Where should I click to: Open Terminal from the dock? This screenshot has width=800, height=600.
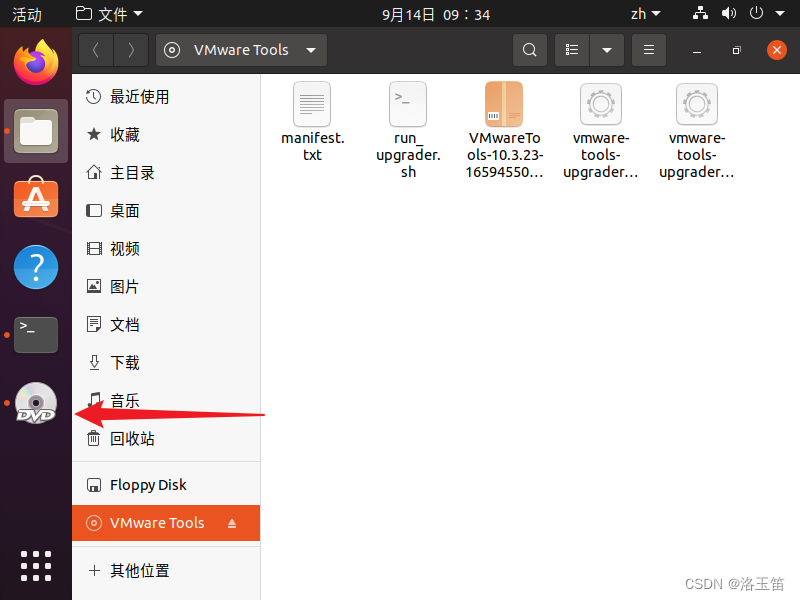[x=36, y=335]
